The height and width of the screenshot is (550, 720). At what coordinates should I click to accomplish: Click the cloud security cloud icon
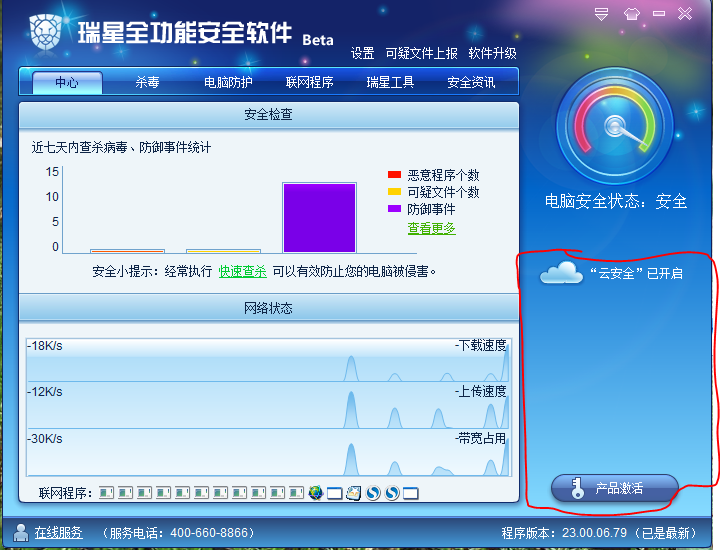tap(561, 273)
